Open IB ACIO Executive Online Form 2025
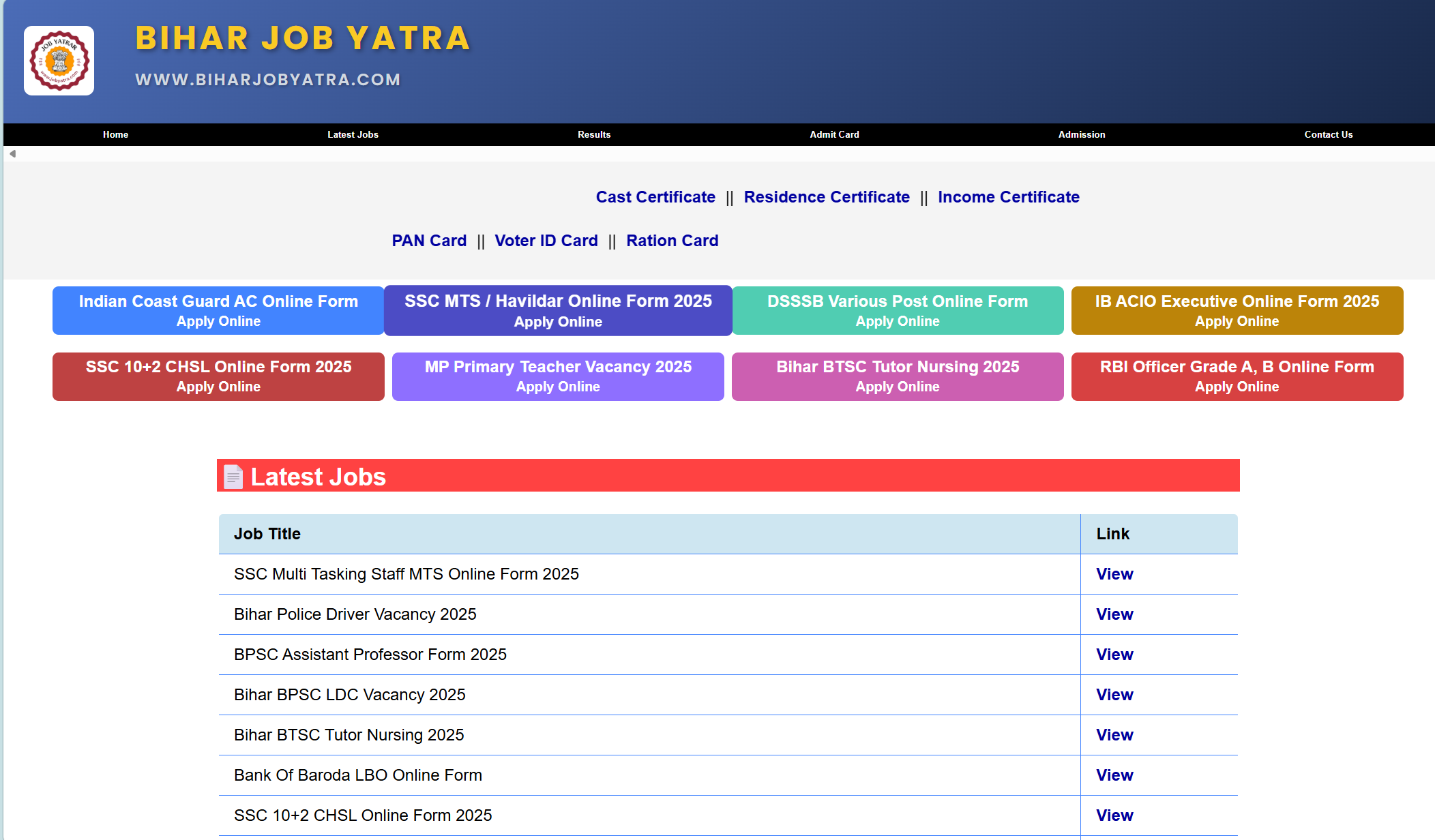The height and width of the screenshot is (840, 1435). coord(1237,311)
